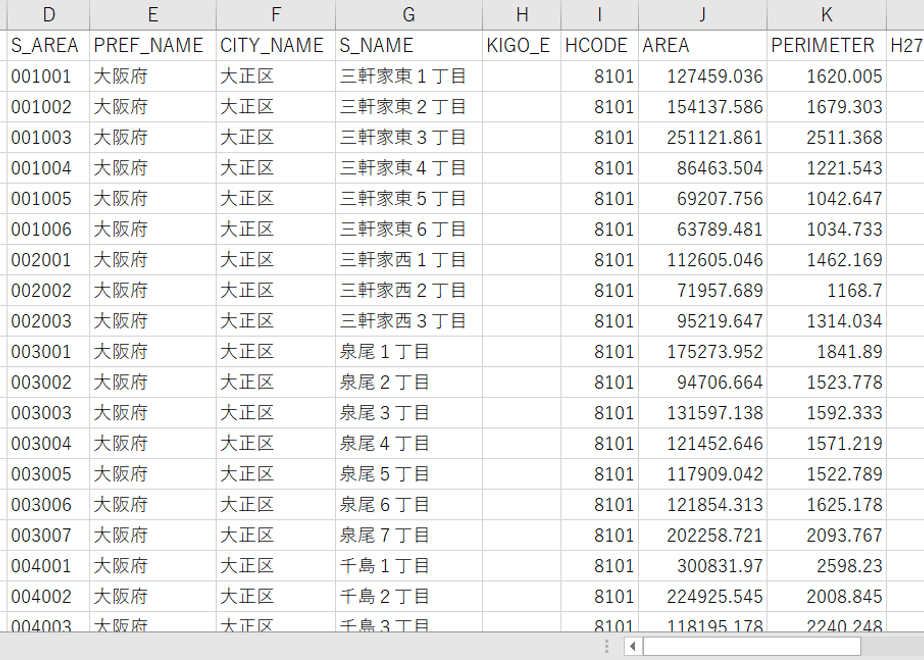
Task: Select column J header
Action: pyautogui.click(x=702, y=14)
